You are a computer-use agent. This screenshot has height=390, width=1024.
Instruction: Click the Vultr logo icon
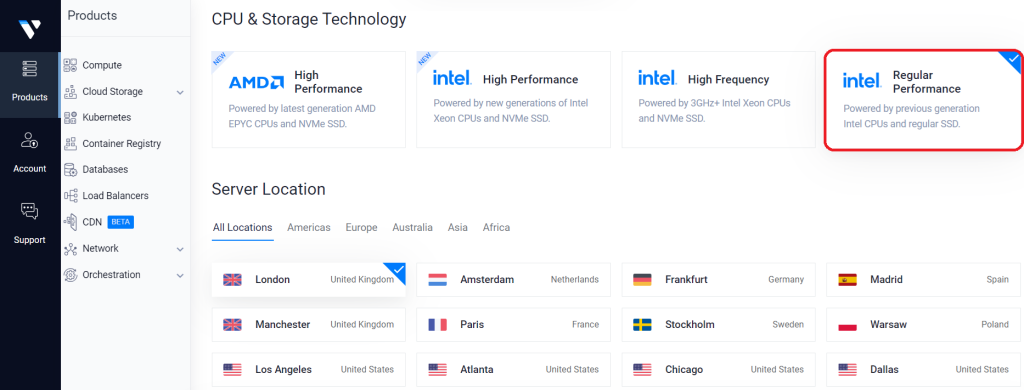click(x=29, y=29)
